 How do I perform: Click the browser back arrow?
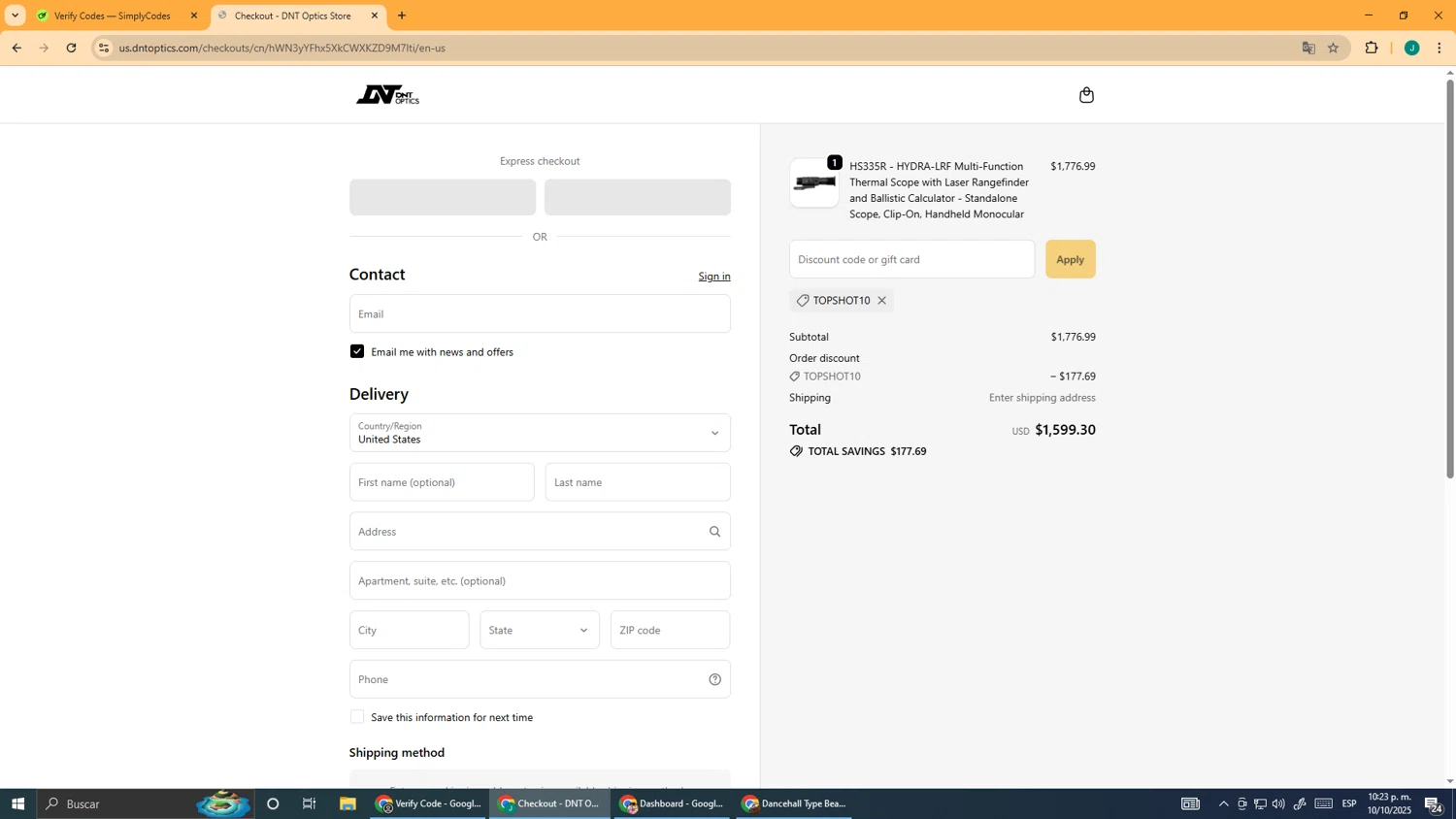pyautogui.click(x=17, y=48)
